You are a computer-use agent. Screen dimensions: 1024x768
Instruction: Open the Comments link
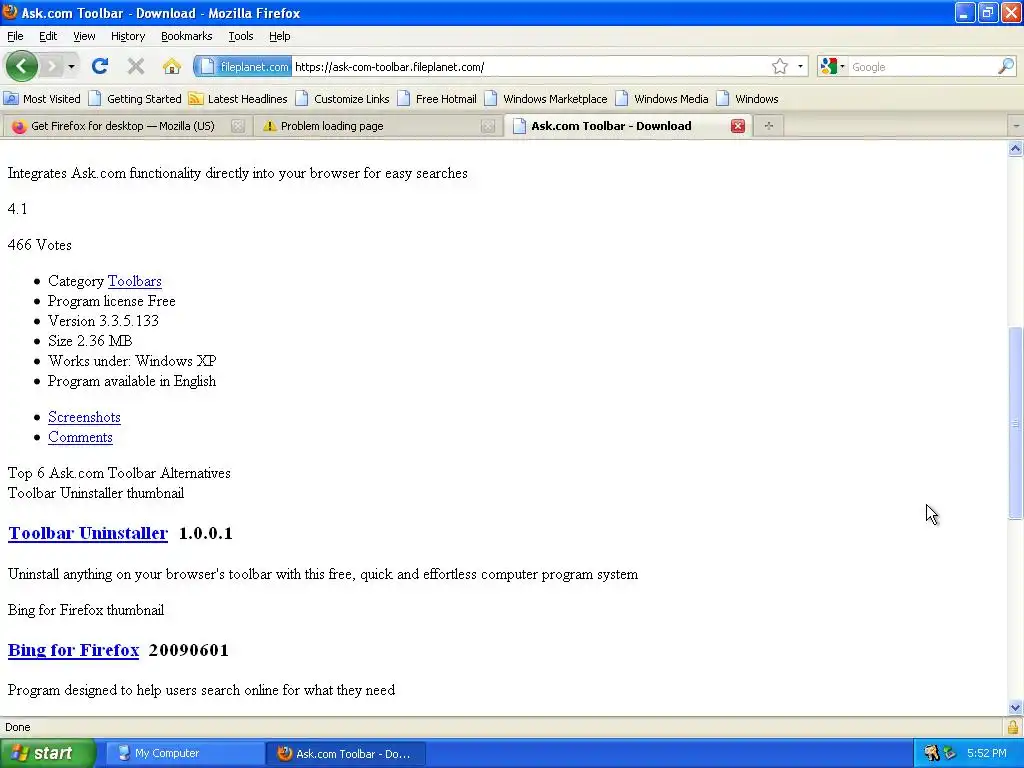click(80, 437)
